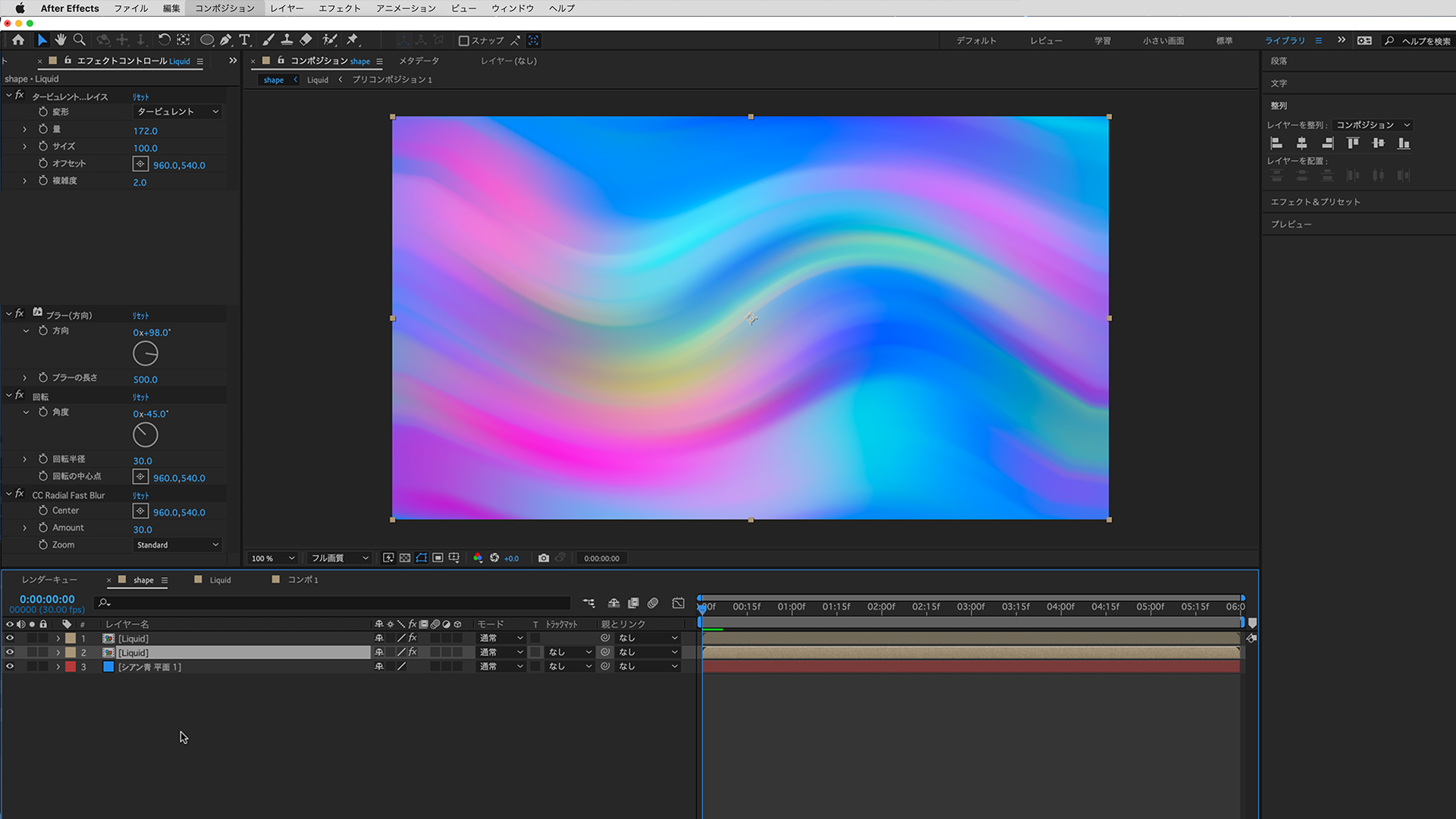1456x819 pixels.
Task: Select the Eraser tool
Action: click(306, 40)
